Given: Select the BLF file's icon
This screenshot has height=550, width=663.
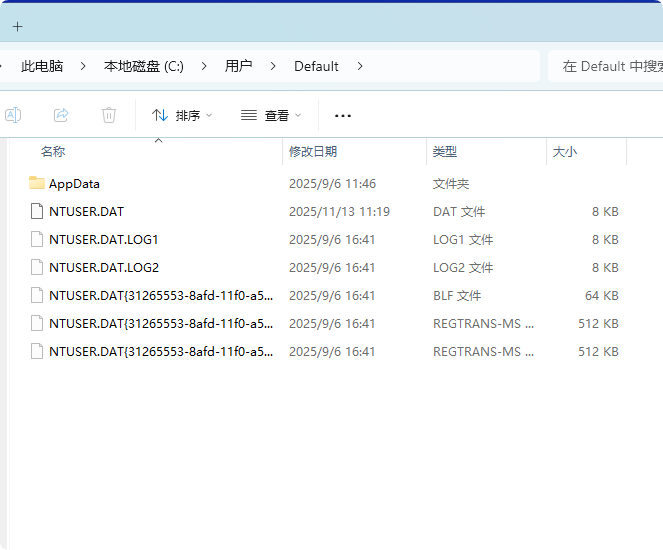Looking at the screenshot, I should (x=37, y=295).
